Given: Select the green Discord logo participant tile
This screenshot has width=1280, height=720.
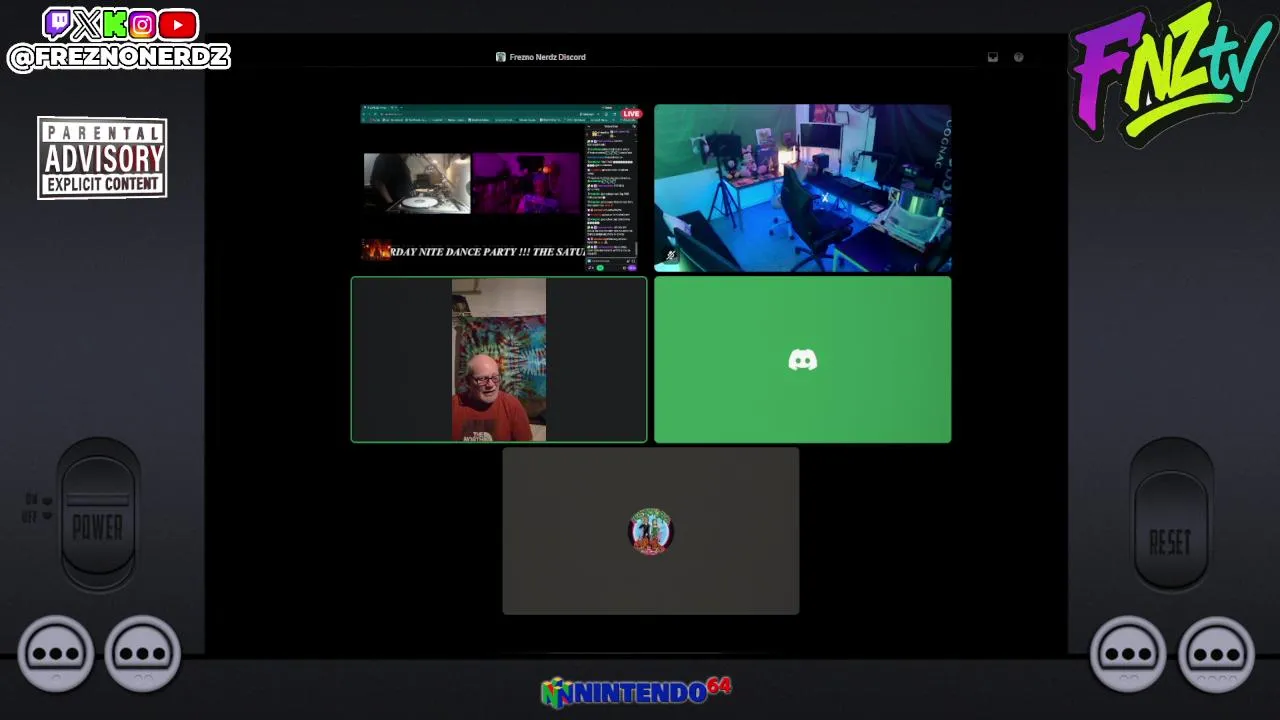Looking at the screenshot, I should [803, 360].
